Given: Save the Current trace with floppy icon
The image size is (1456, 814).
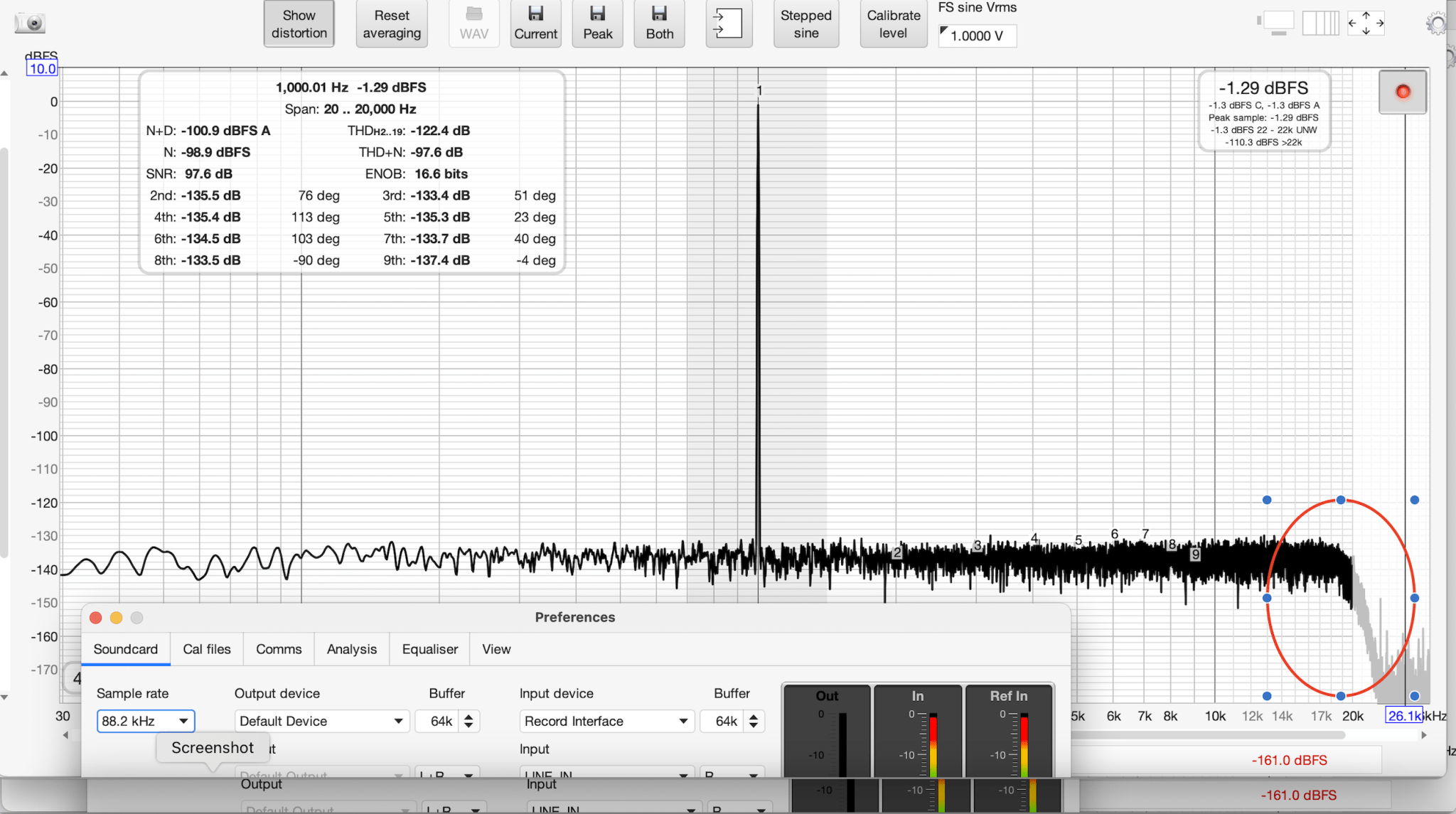Looking at the screenshot, I should [x=536, y=23].
